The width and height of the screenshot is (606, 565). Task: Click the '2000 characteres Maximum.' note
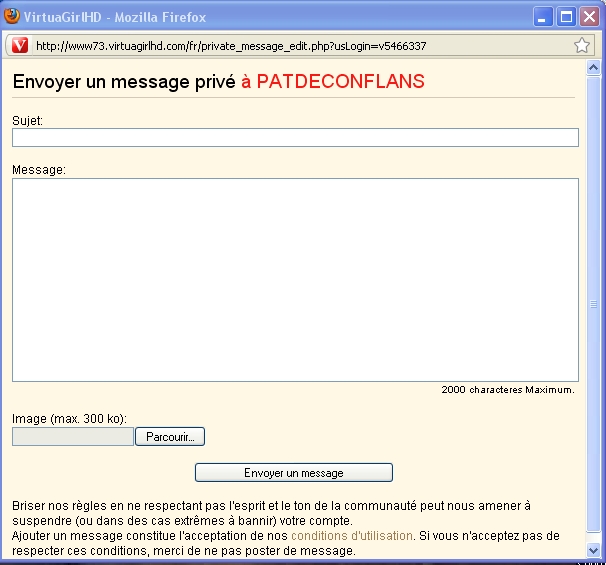(x=508, y=390)
